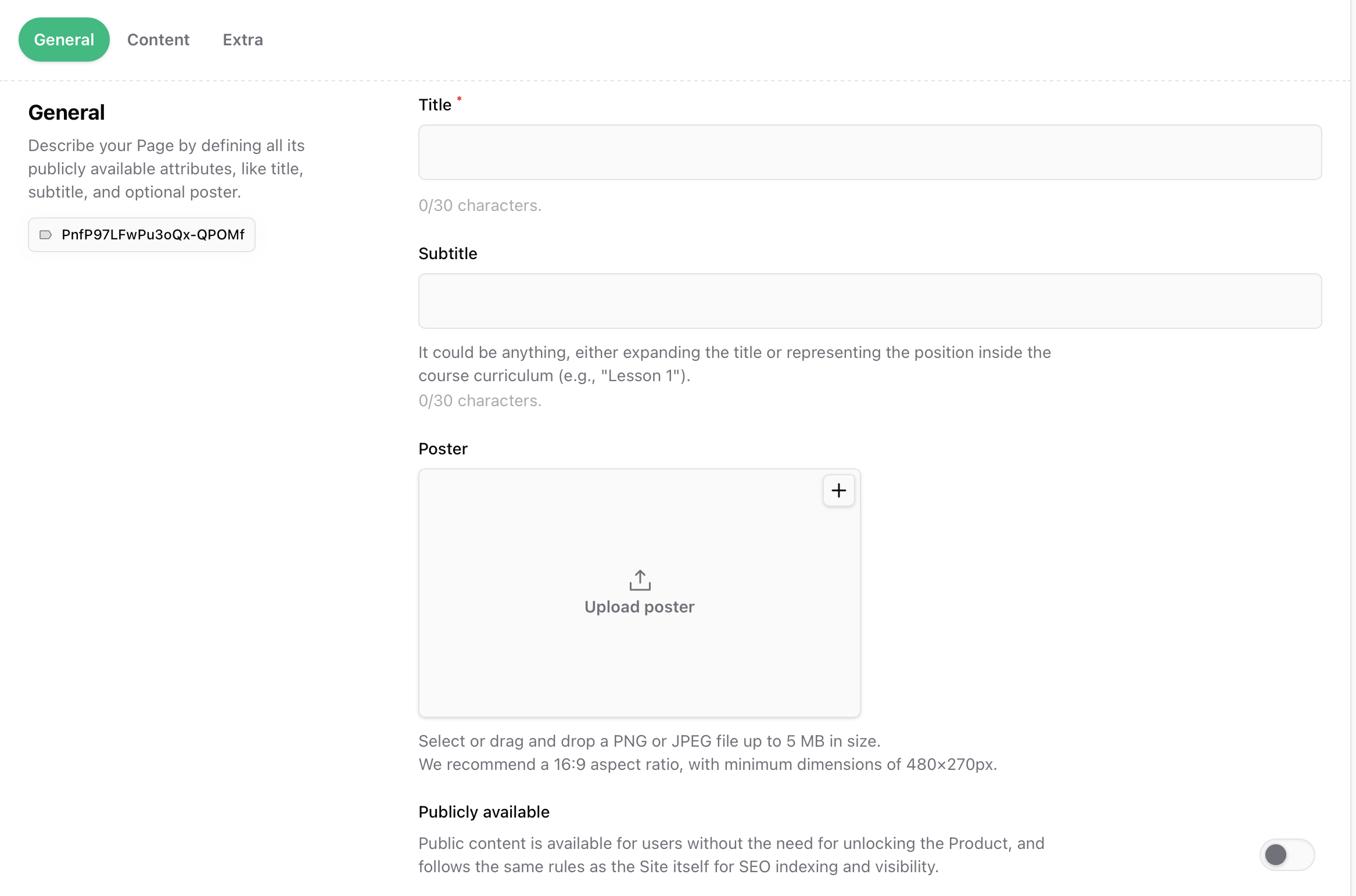Enable the Publicly available toggle

[x=1287, y=855]
